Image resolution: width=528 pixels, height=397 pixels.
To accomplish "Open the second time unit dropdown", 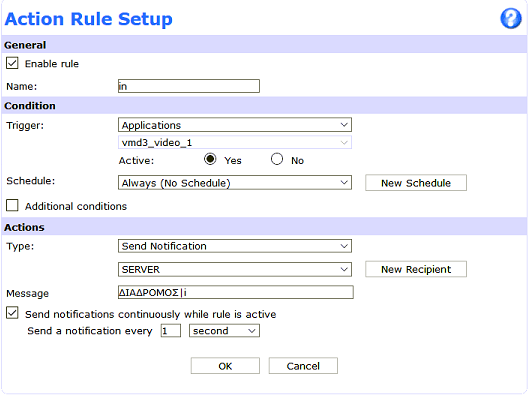I will pos(224,331).
